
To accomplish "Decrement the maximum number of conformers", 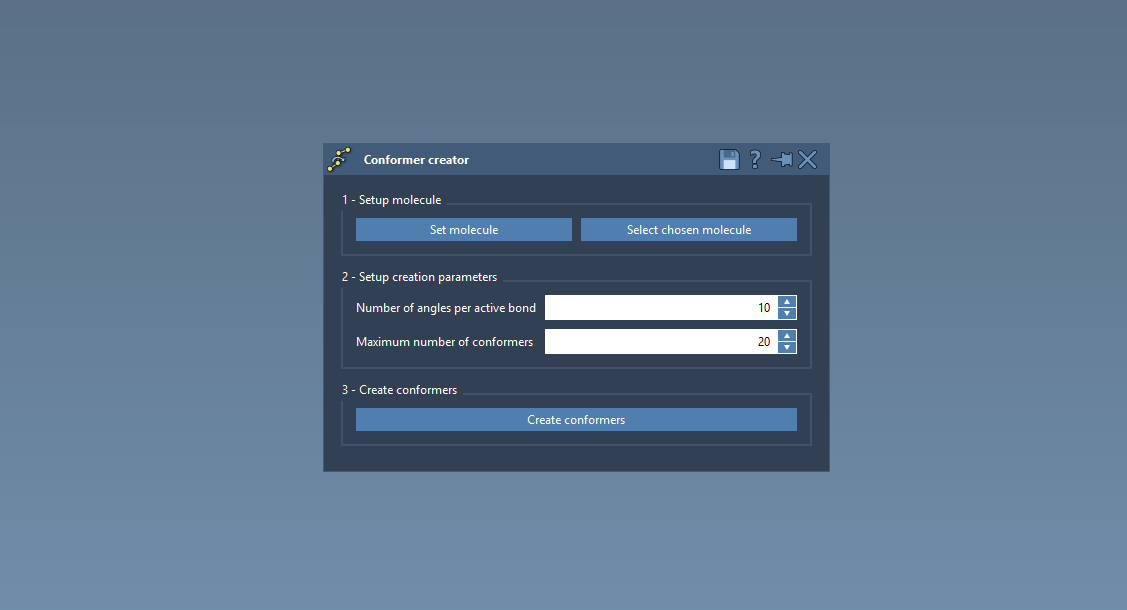I will point(787,348).
